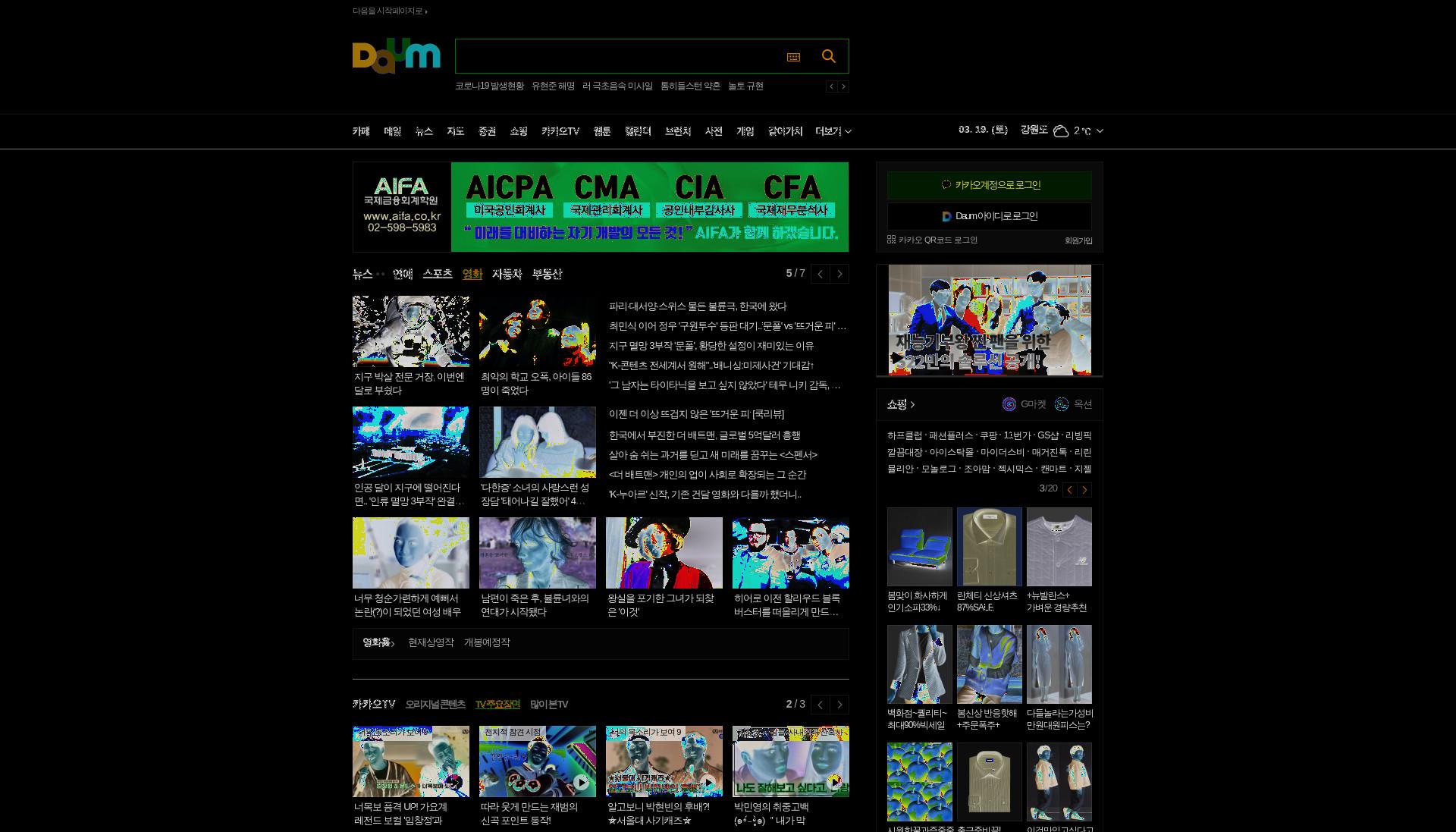Open 개봉예정작 movie link

point(487,642)
